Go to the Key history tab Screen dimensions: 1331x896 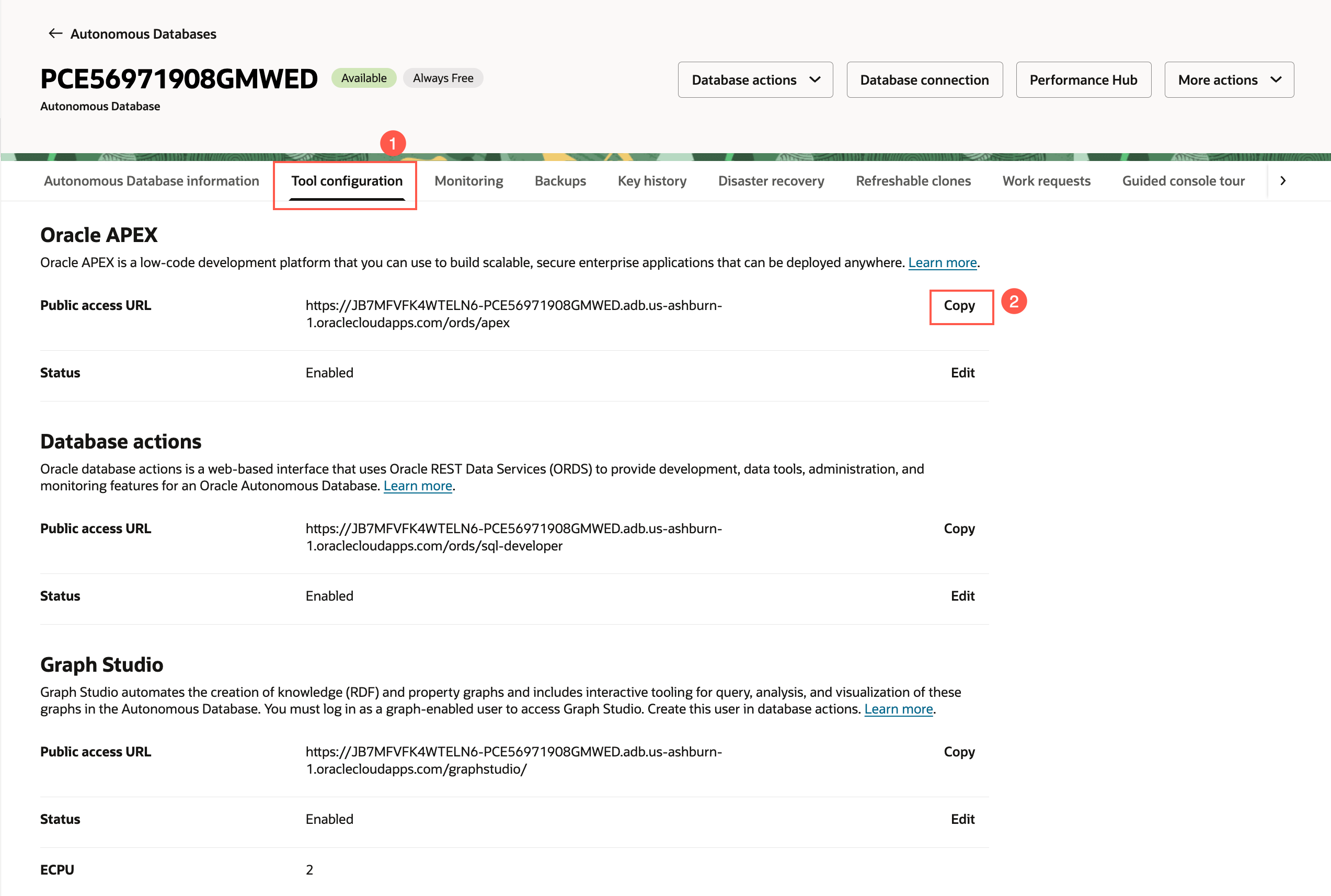651,181
